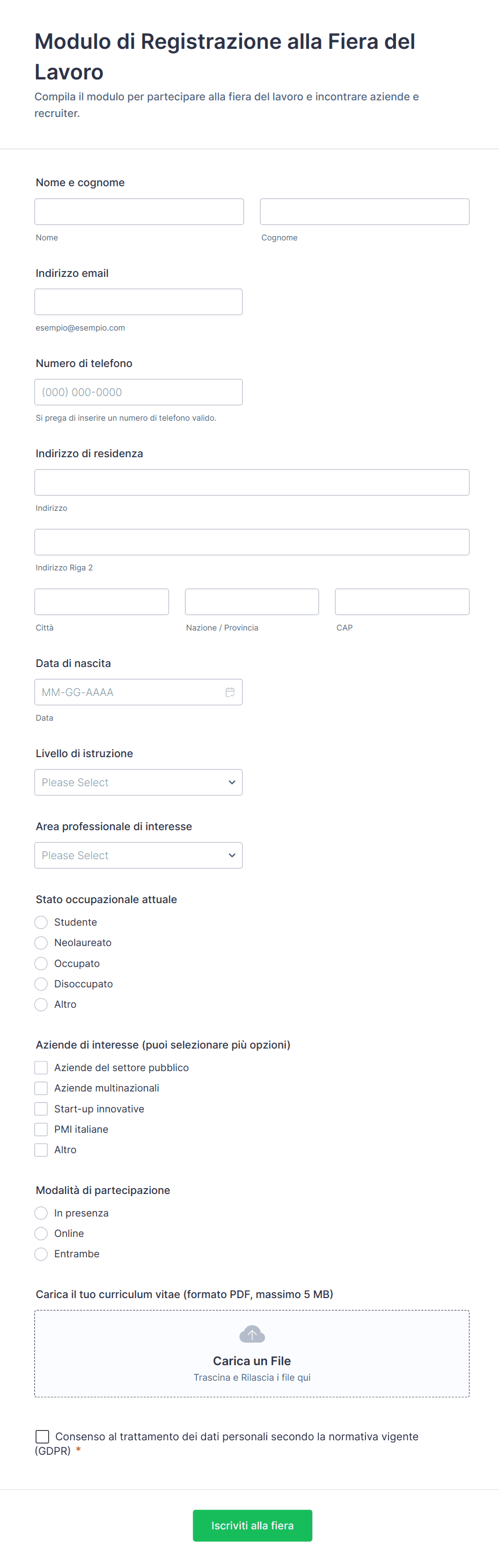Tick the Start-up innovative checkbox
499x1568 pixels.
(41, 1109)
